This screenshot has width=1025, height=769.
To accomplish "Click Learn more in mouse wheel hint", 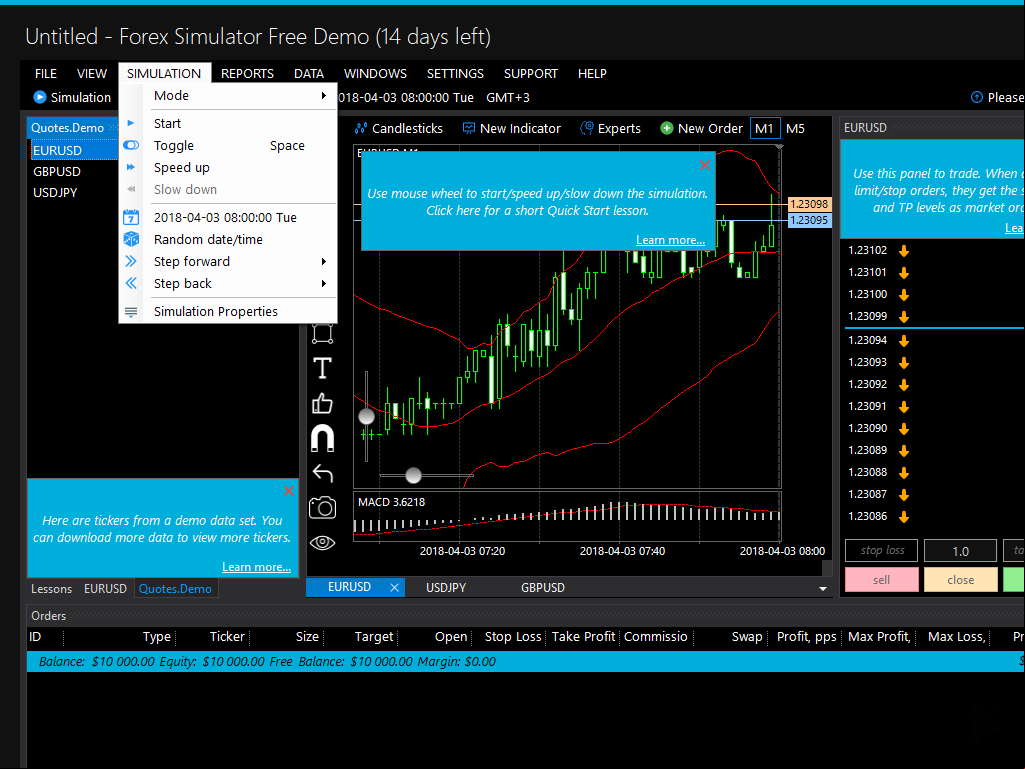I will tap(670, 240).
